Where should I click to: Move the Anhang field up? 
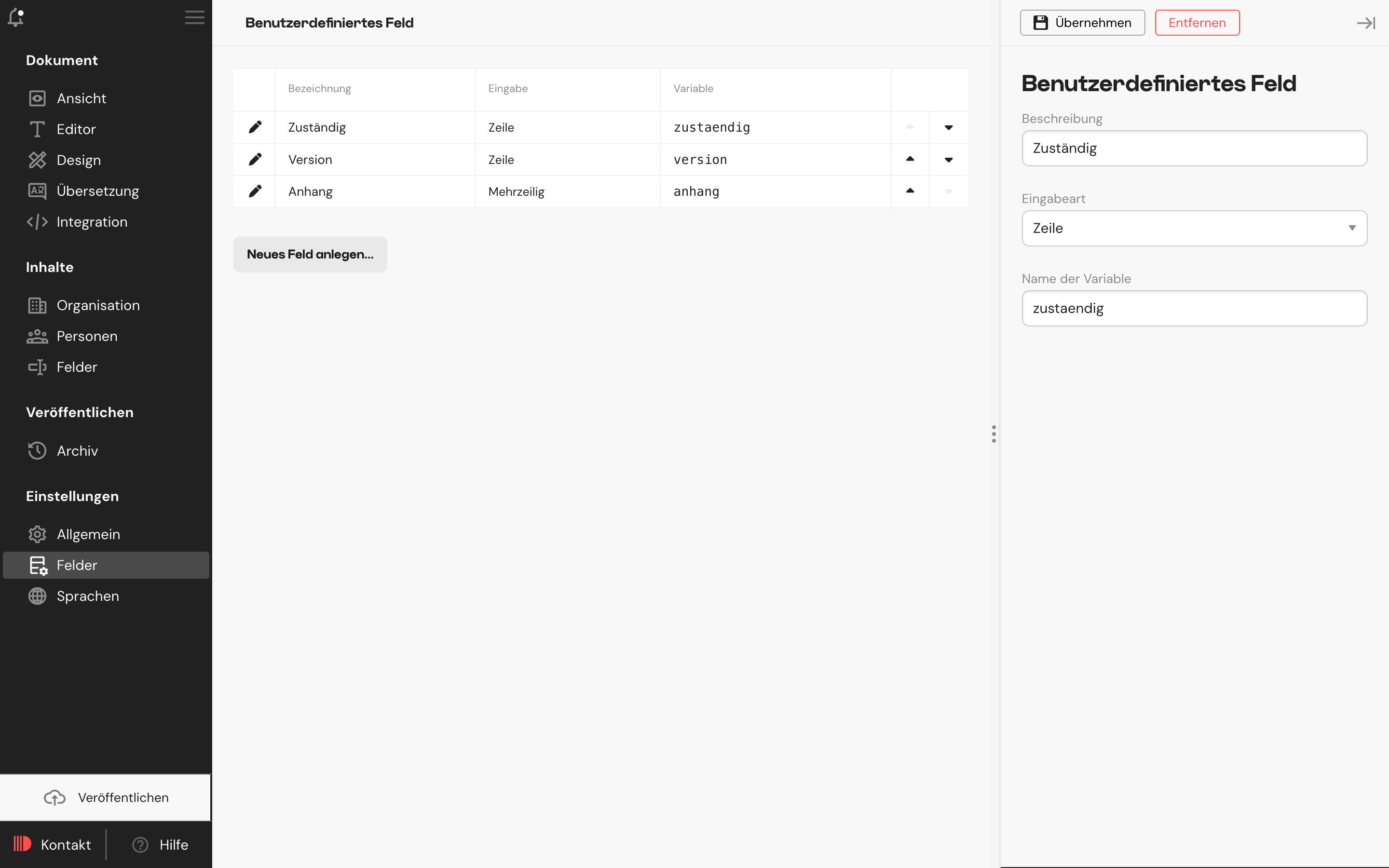click(x=909, y=191)
